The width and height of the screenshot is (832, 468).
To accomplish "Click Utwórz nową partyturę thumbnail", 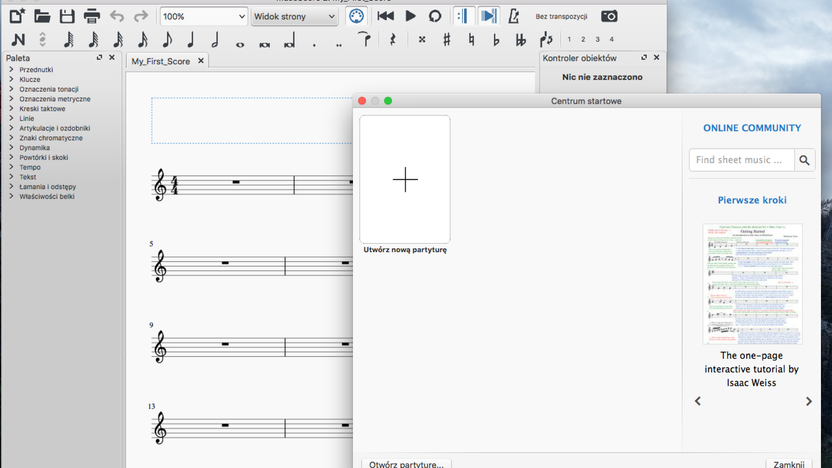I will click(x=405, y=179).
